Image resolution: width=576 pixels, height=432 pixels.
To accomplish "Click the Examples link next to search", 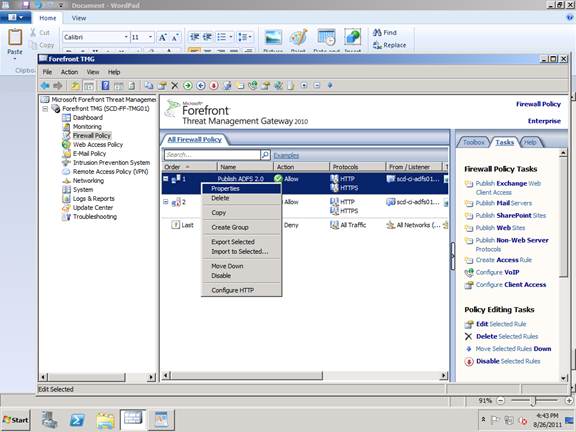I will (x=286, y=155).
